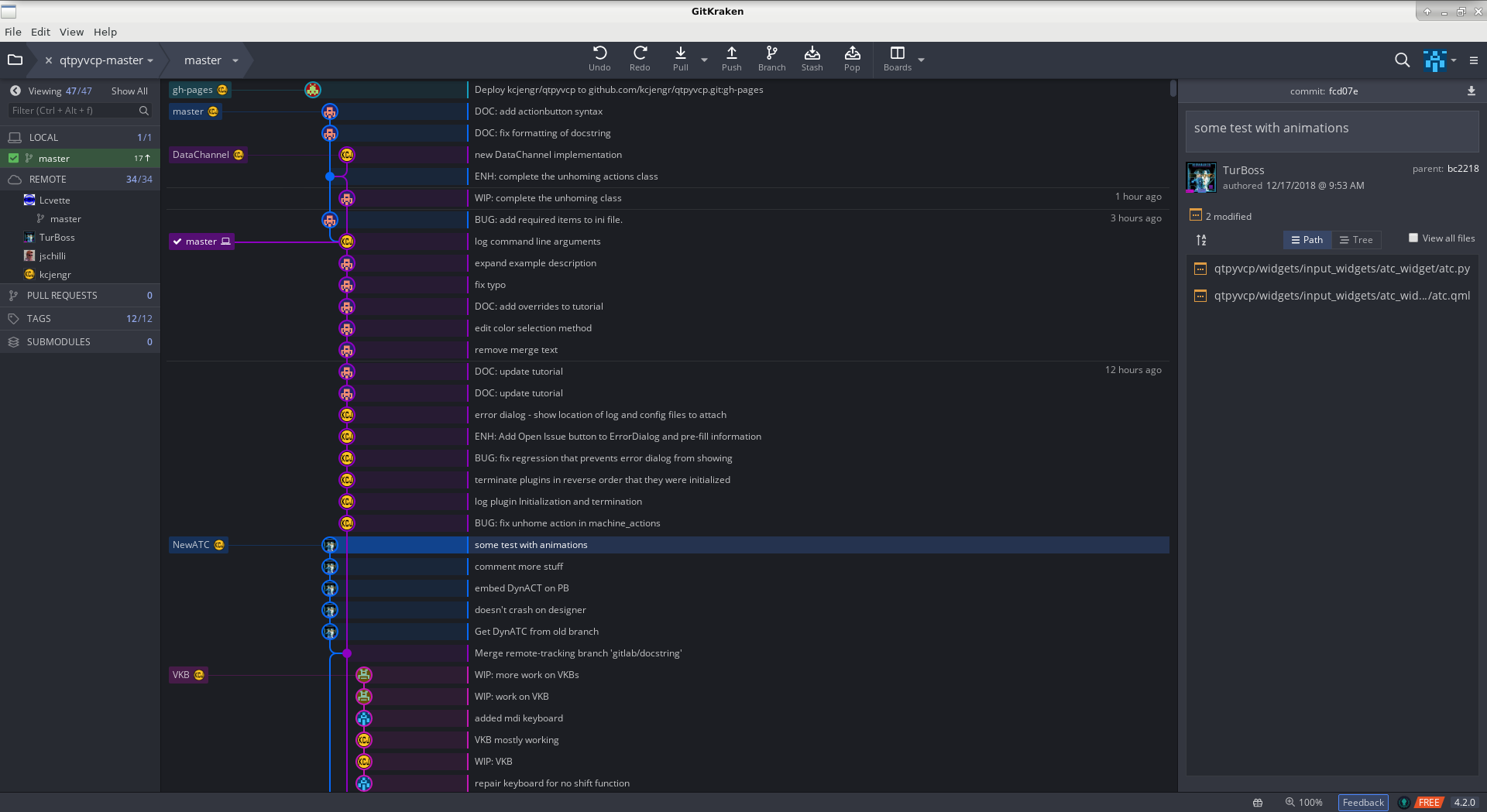Click the gift icon in status bar
This screenshot has width=1487, height=812.
click(x=1258, y=803)
